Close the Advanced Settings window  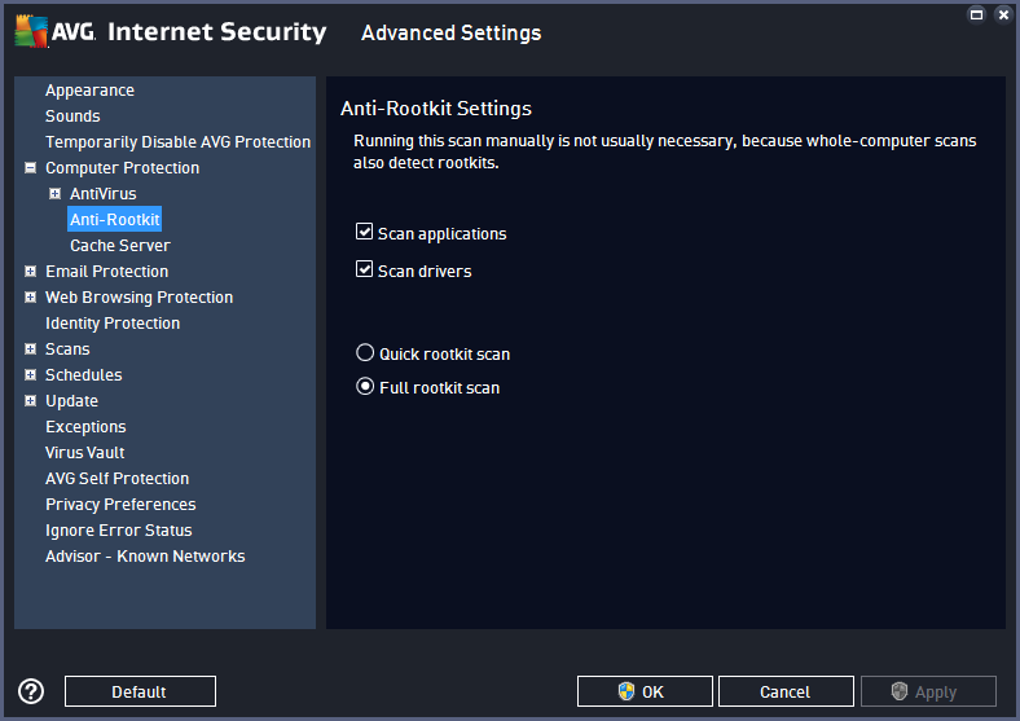tap(1003, 15)
